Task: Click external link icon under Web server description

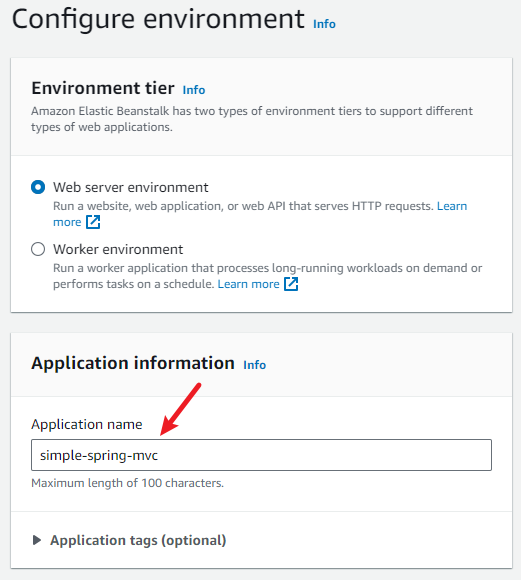Action: tap(93, 222)
